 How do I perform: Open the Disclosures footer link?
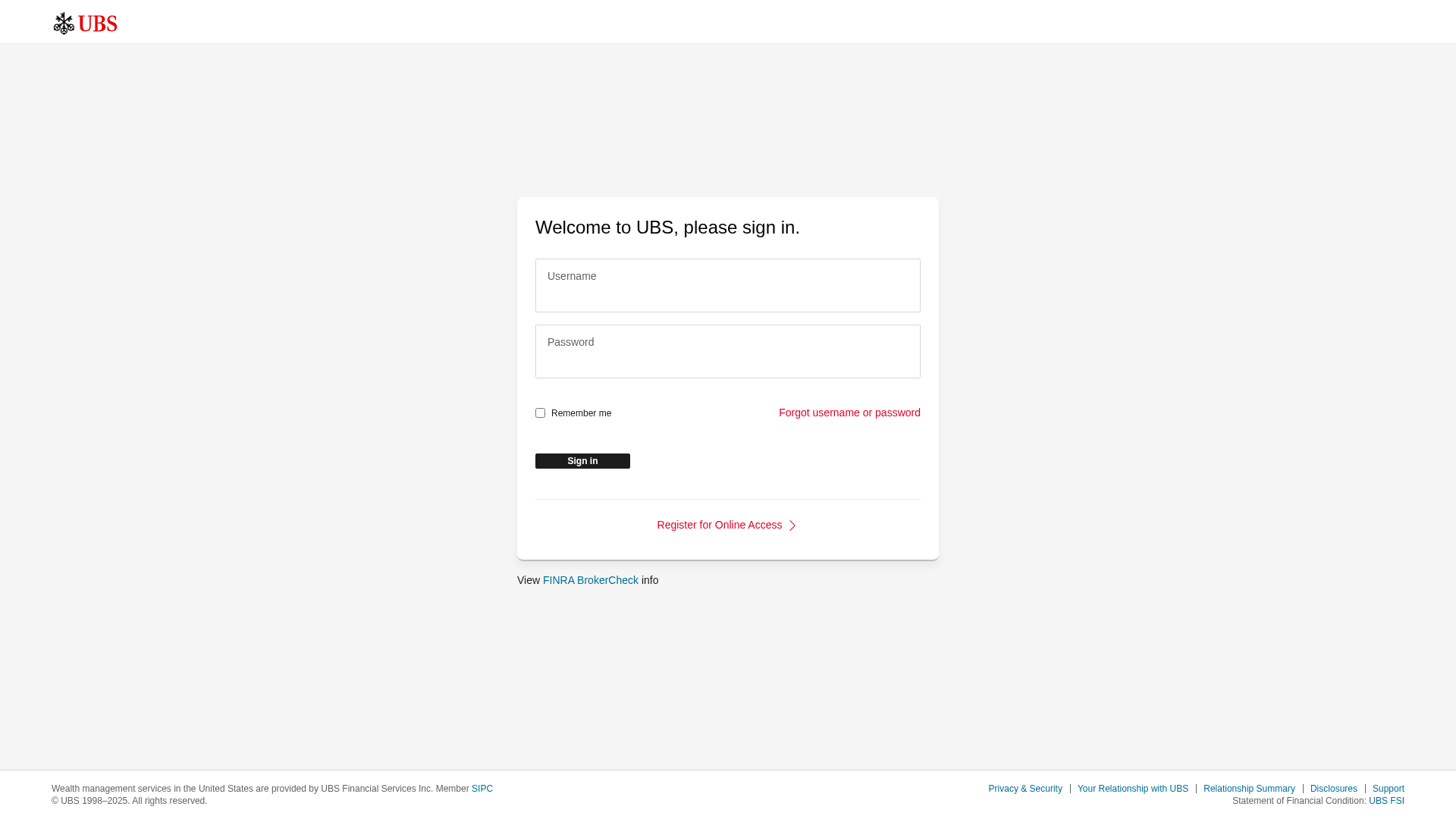tap(1334, 789)
